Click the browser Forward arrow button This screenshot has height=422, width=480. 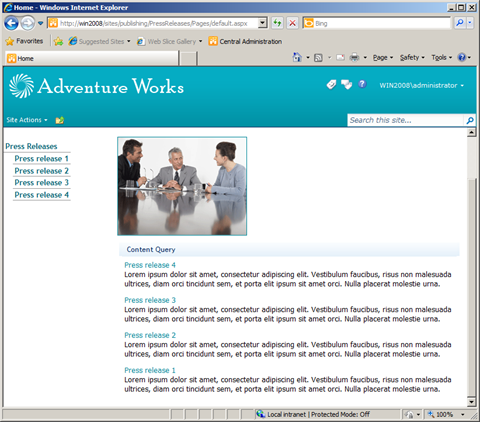28,23
